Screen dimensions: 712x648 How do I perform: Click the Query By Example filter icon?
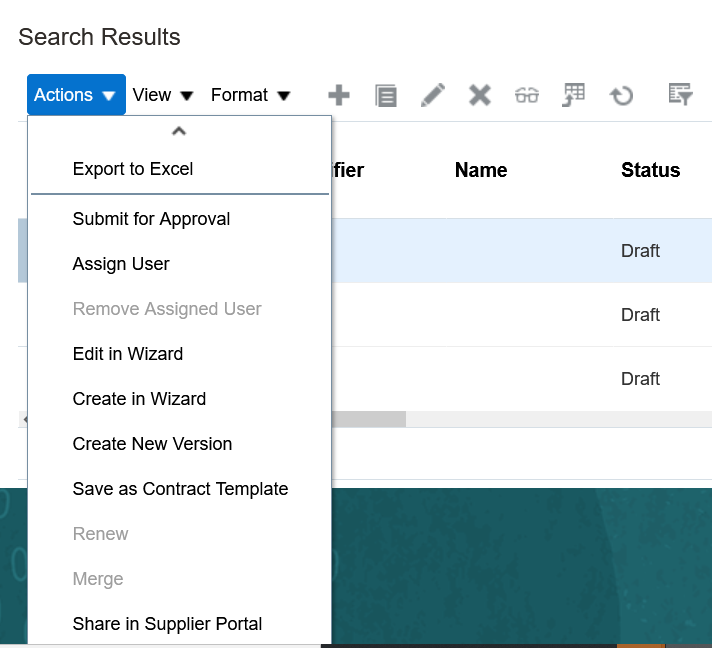681,95
